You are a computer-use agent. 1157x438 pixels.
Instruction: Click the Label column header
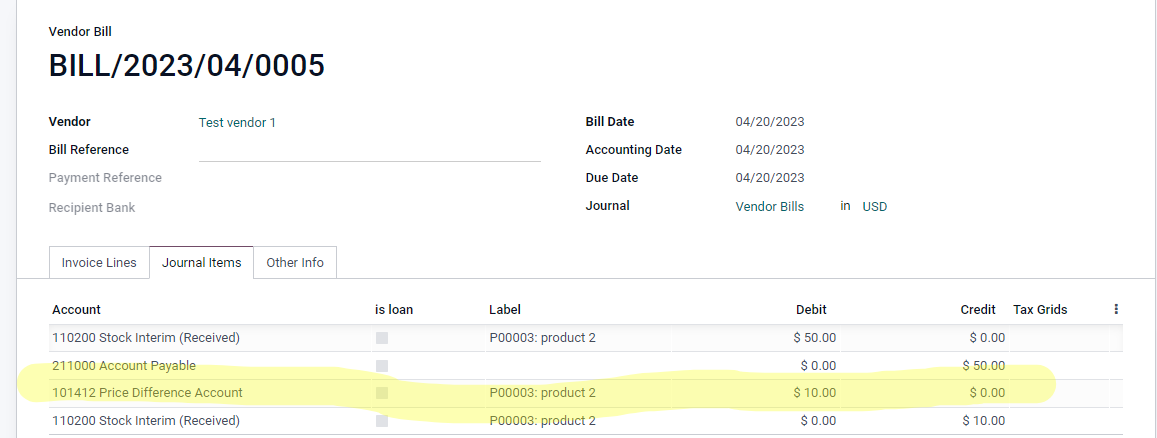[x=505, y=310]
